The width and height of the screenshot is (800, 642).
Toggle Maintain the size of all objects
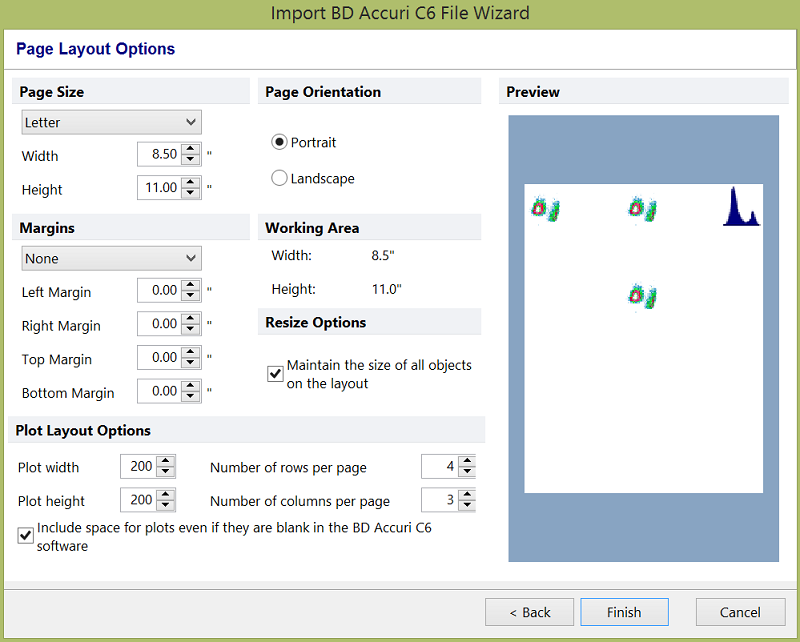click(x=276, y=374)
